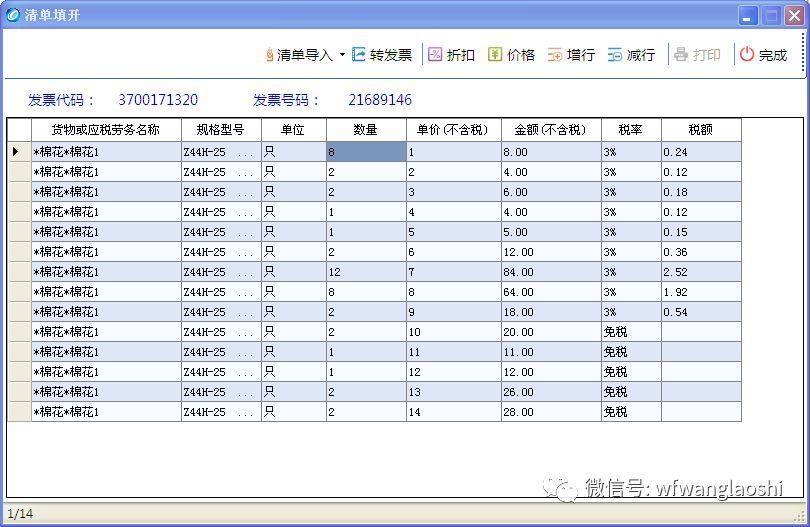Click the 税额 column header

tap(701, 130)
